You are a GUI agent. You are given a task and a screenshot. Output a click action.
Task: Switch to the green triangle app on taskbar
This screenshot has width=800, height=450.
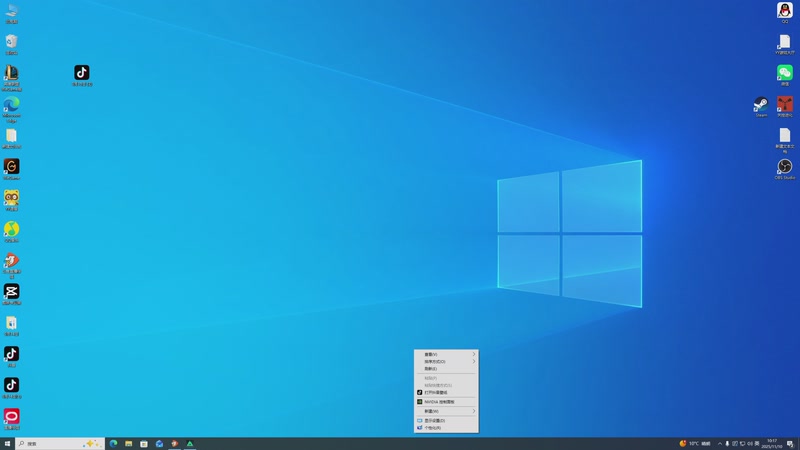(190, 443)
